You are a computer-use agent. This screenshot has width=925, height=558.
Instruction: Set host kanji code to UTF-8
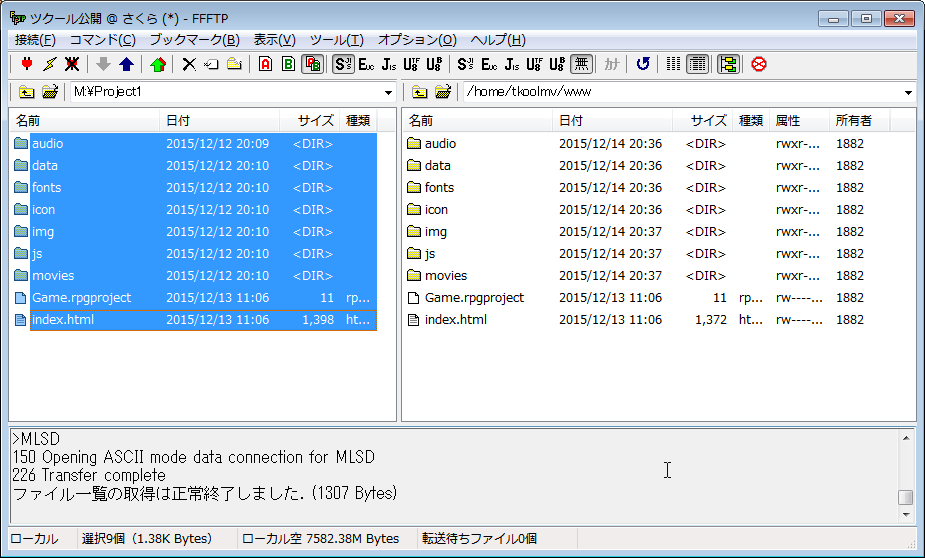411,64
